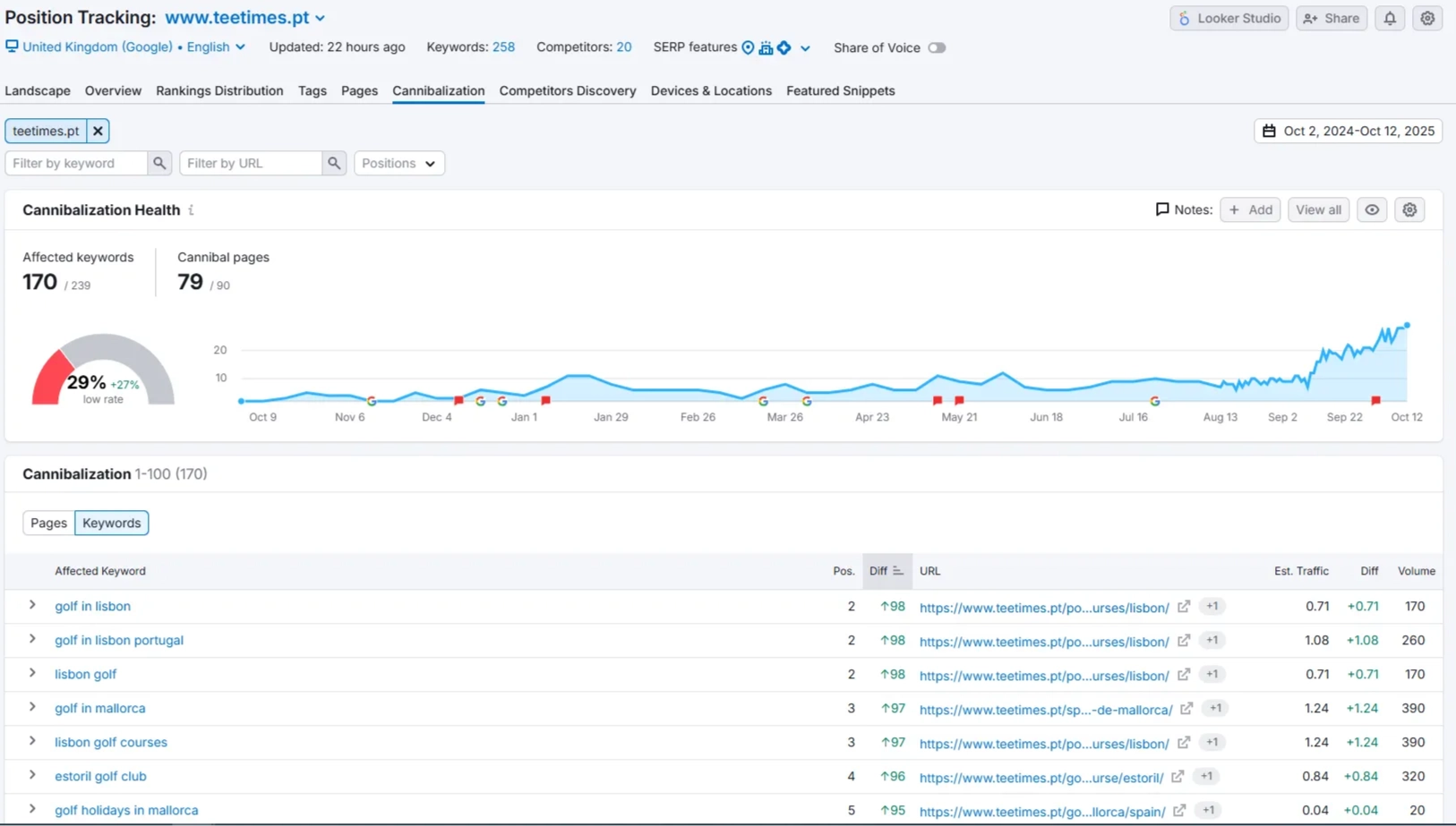1456x826 pixels.
Task: Open the Positions dropdown filter
Action: (x=398, y=163)
